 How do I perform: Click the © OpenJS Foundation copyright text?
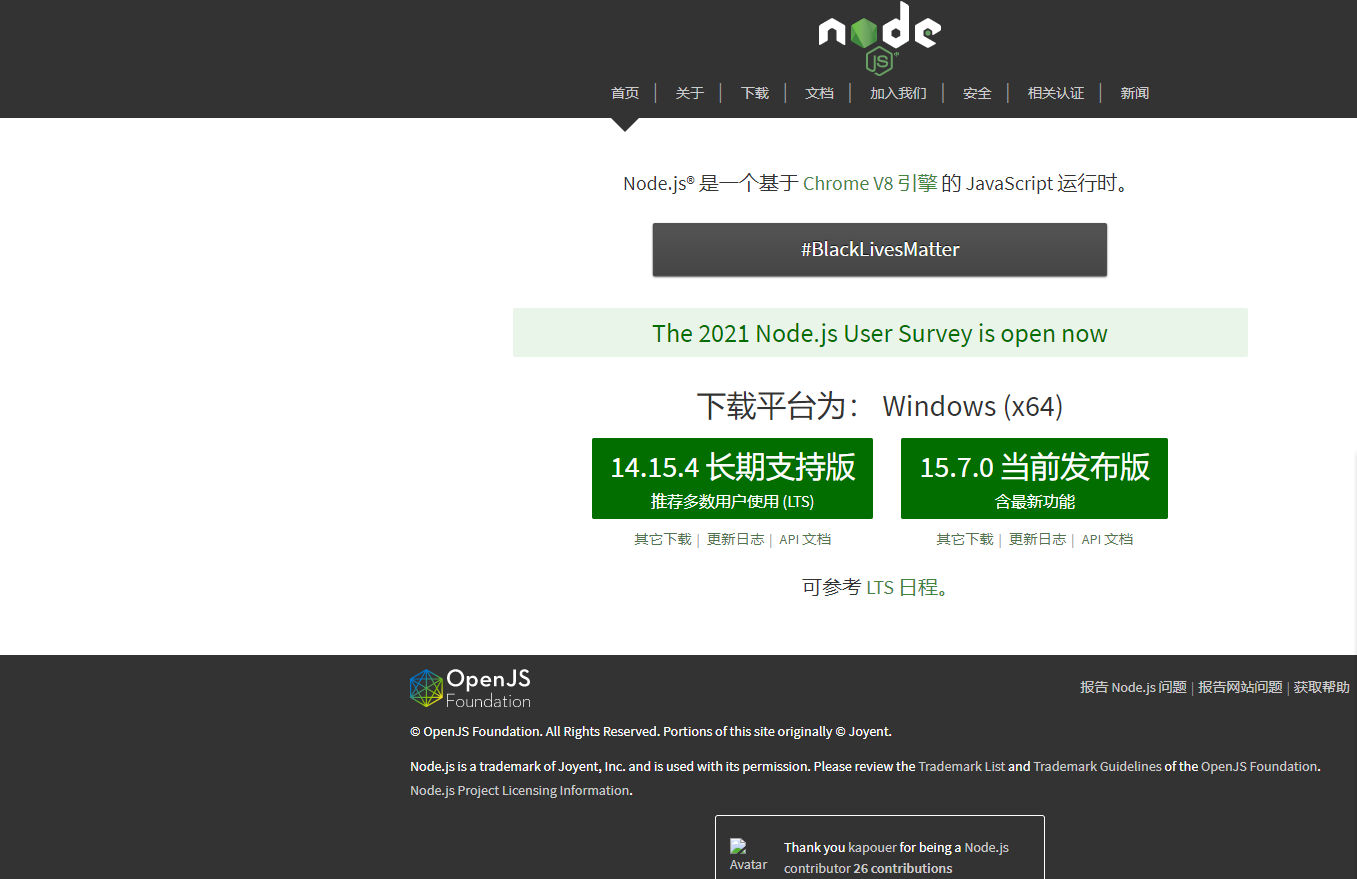(650, 731)
